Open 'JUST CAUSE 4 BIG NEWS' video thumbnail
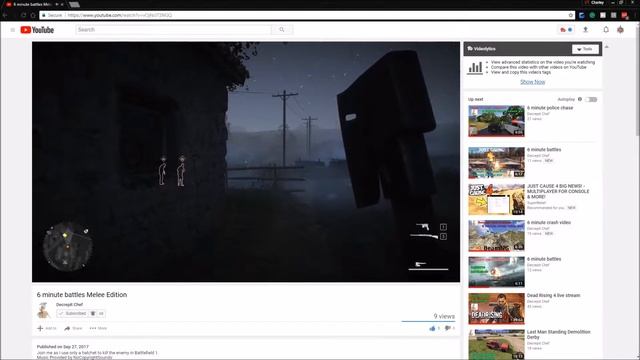This screenshot has height=360, width=640. [496, 199]
